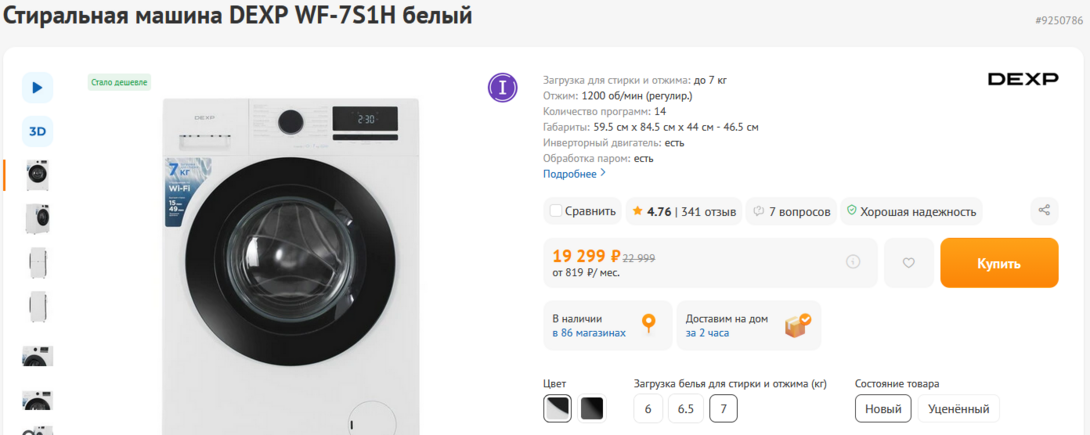Select the white color swatch
Viewport: 1090px width, 435px height.
pos(557,408)
